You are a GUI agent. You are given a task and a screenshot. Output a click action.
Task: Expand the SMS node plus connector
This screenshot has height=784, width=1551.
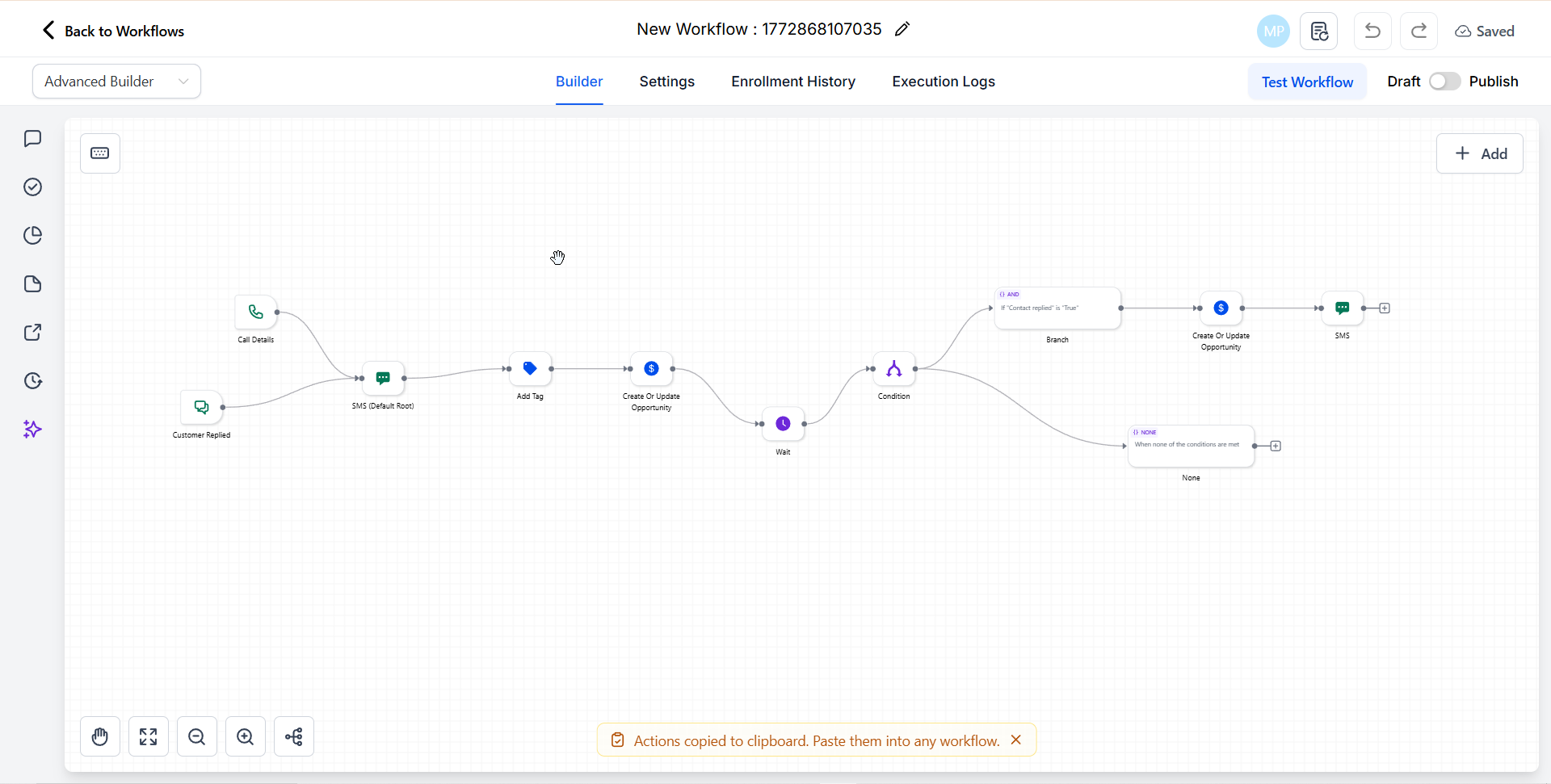point(1384,308)
